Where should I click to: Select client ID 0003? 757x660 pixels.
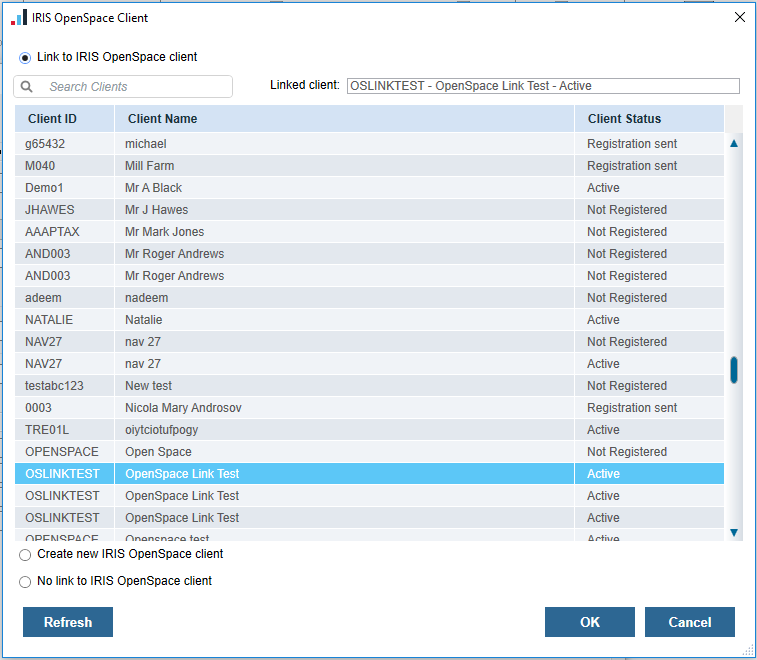[x=38, y=408]
